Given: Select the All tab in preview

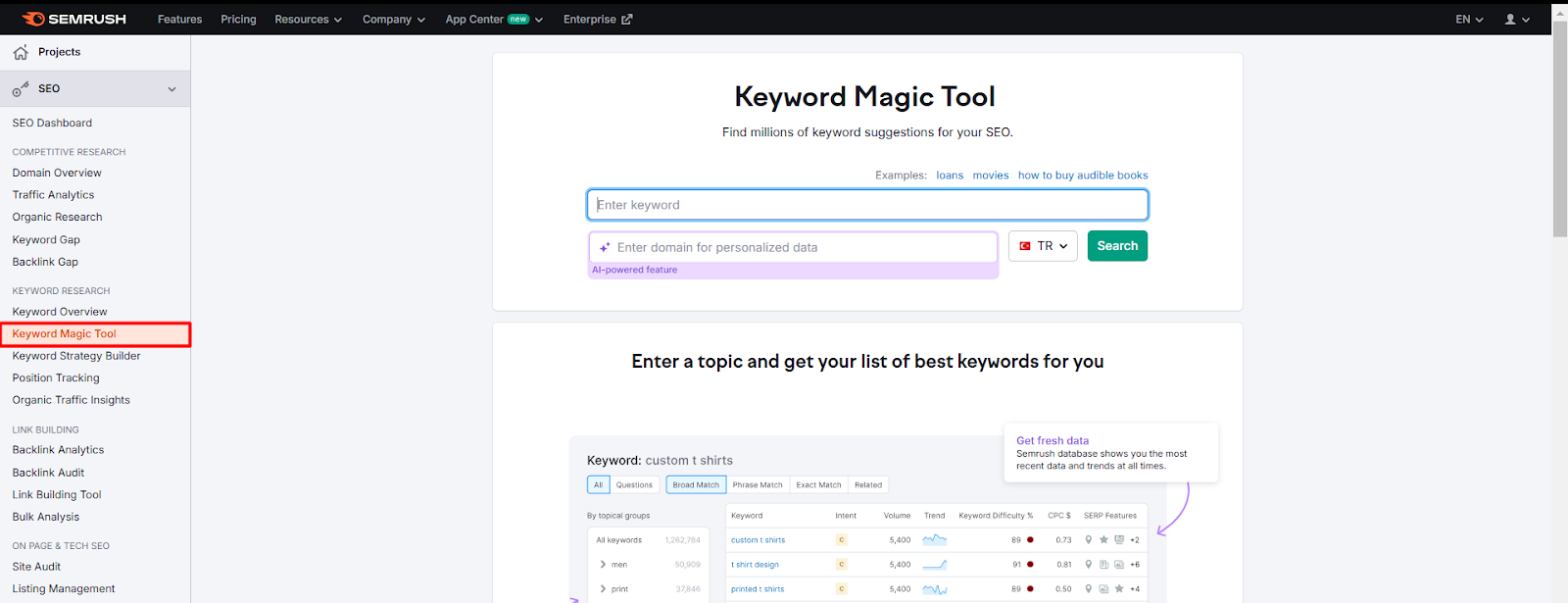Looking at the screenshot, I should click(598, 484).
